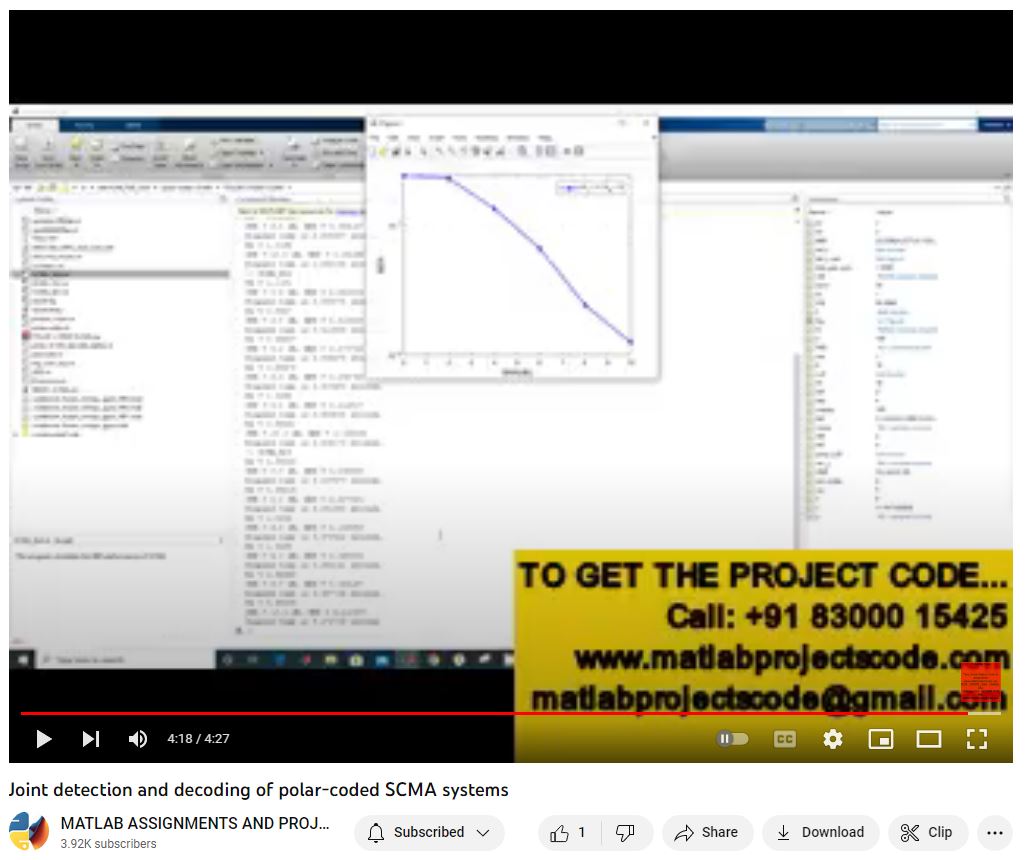1026x860 pixels.
Task: Download the video
Action: point(821,833)
